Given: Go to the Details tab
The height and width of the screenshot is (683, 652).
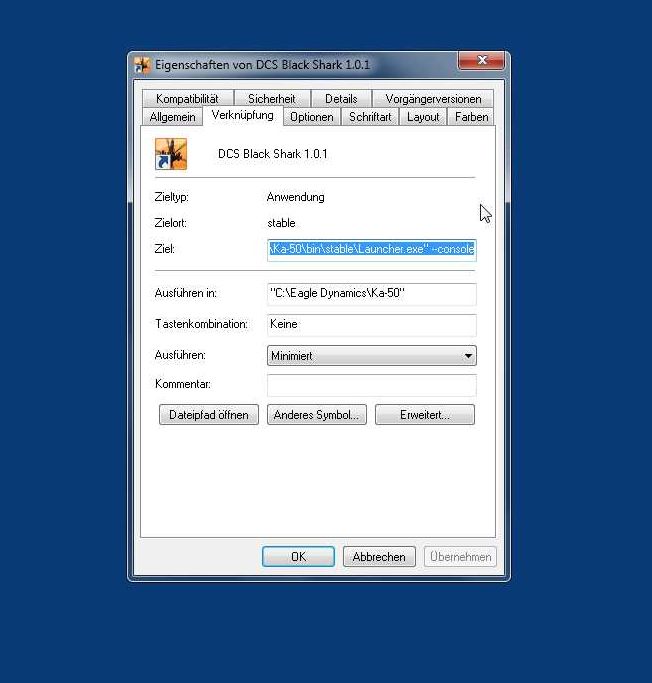Looking at the screenshot, I should tap(341, 99).
